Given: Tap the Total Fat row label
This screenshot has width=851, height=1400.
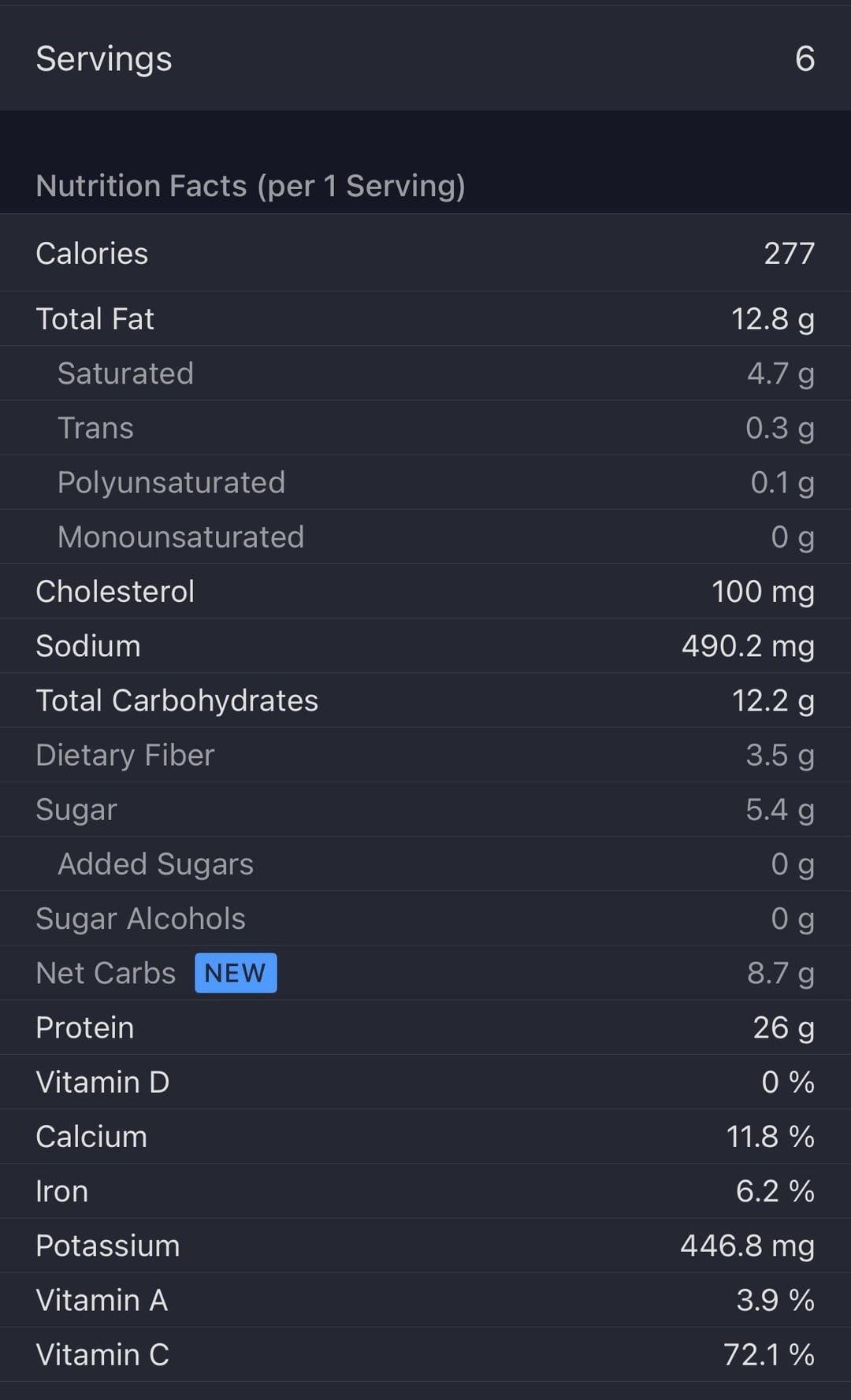Looking at the screenshot, I should [x=95, y=319].
